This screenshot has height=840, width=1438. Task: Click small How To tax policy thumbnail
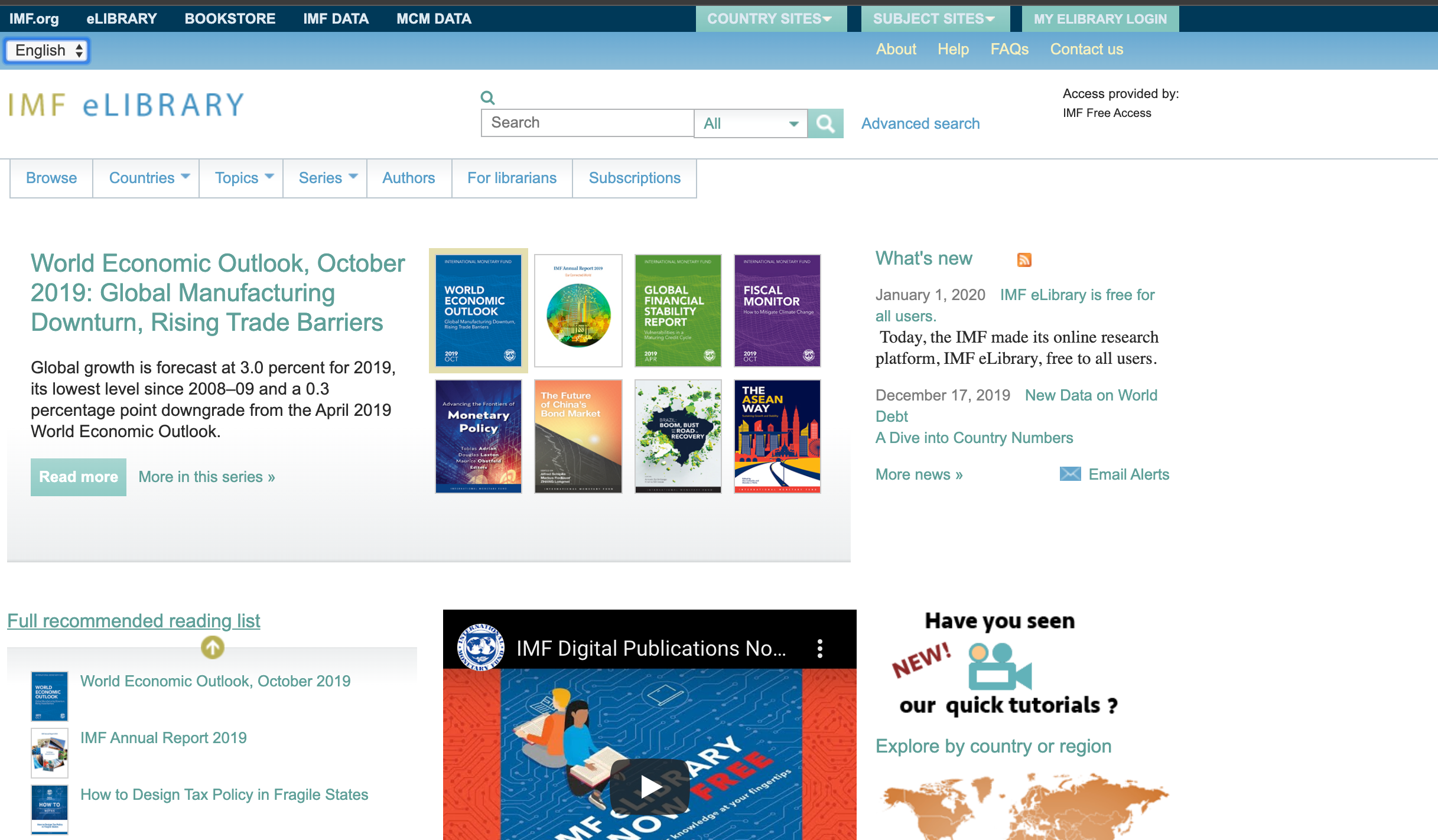coord(50,809)
